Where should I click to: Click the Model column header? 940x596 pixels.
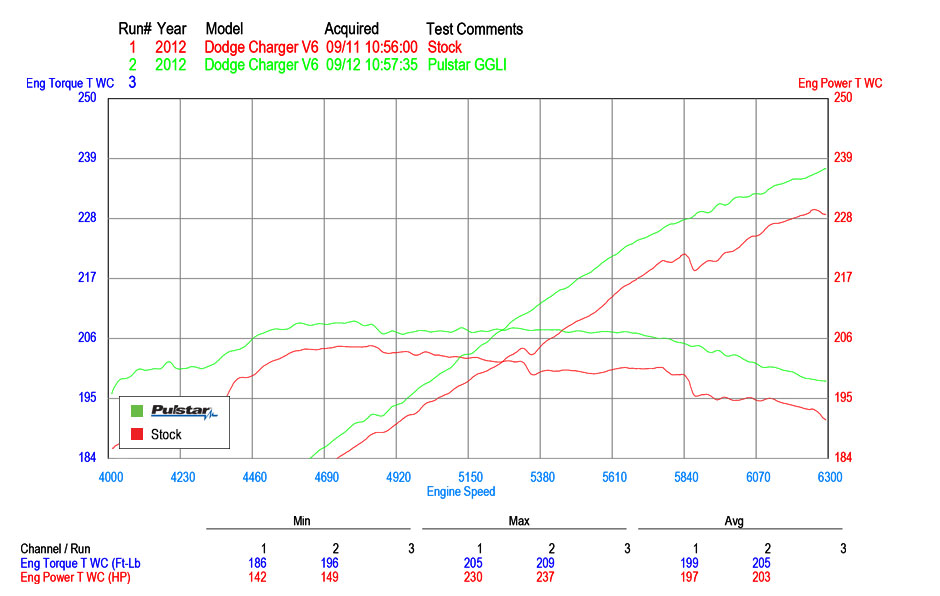(x=224, y=29)
